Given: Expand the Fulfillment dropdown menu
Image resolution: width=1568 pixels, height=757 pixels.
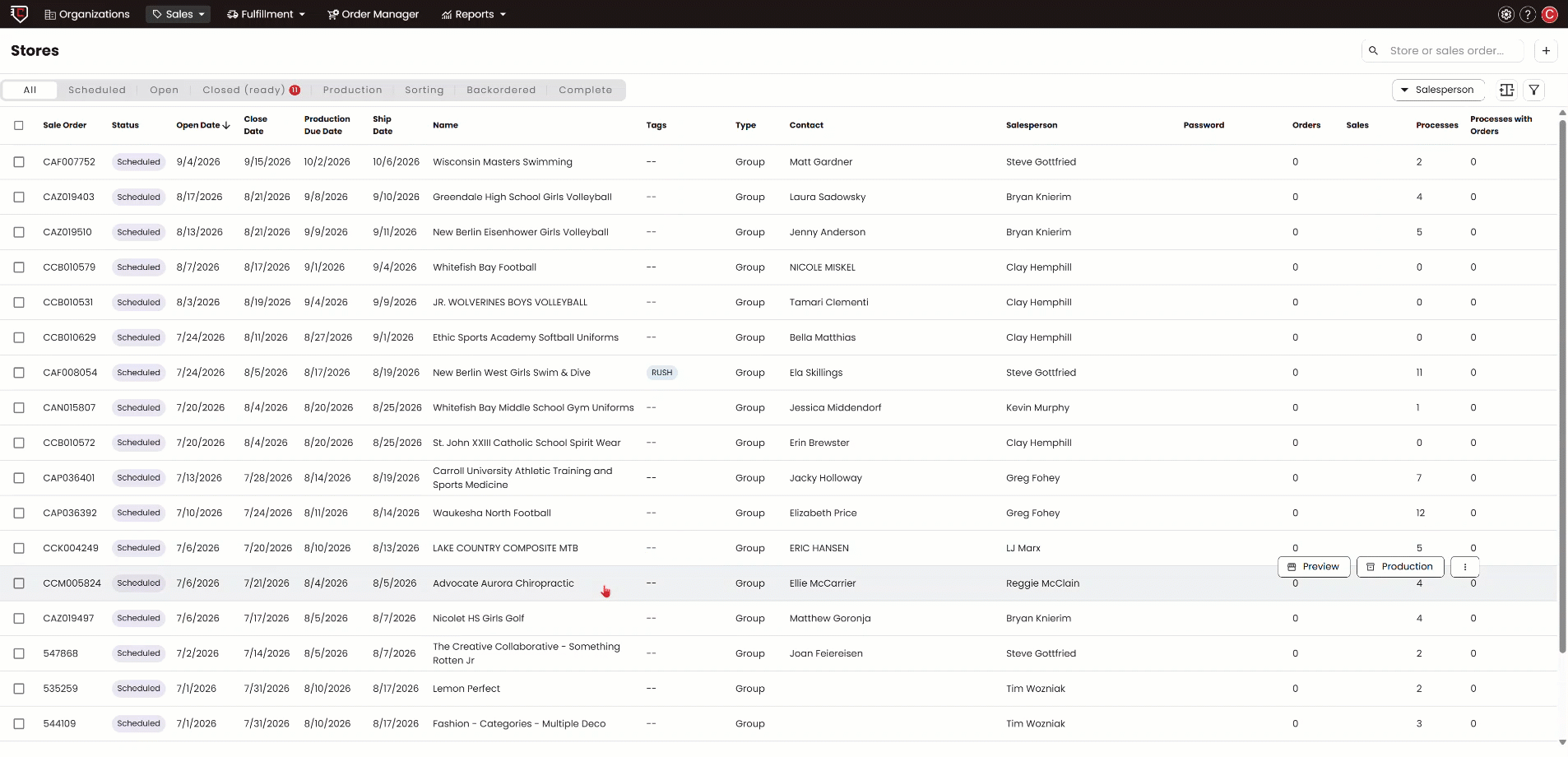Looking at the screenshot, I should [x=266, y=14].
